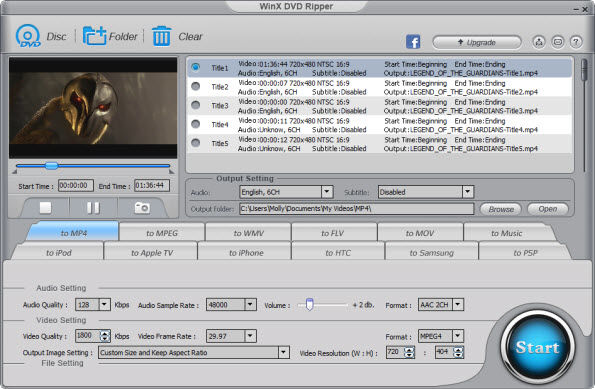Open the Folder source icon
Image resolution: width=595 pixels, height=389 pixels.
point(94,36)
